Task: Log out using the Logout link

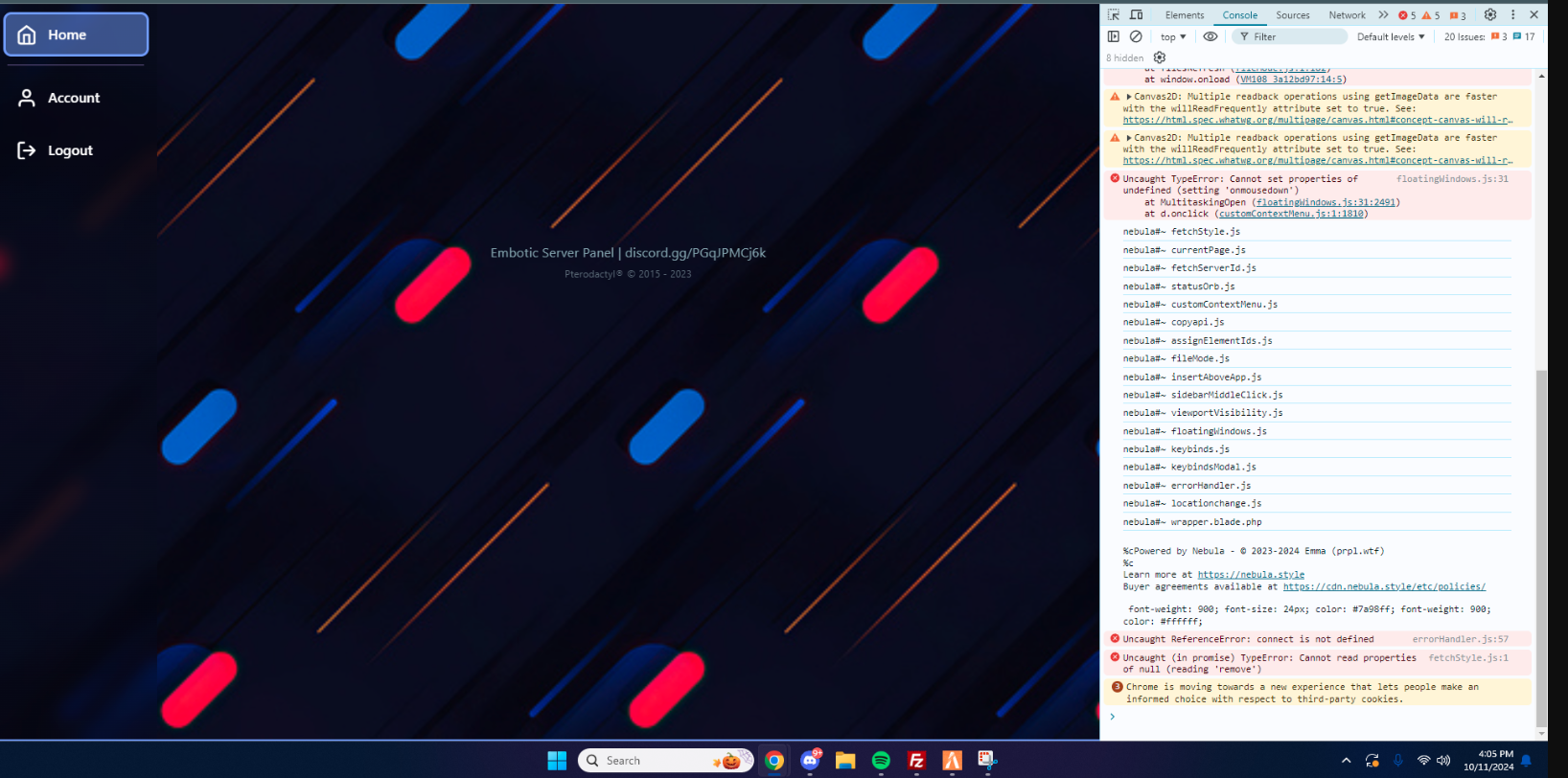Action: [x=56, y=150]
